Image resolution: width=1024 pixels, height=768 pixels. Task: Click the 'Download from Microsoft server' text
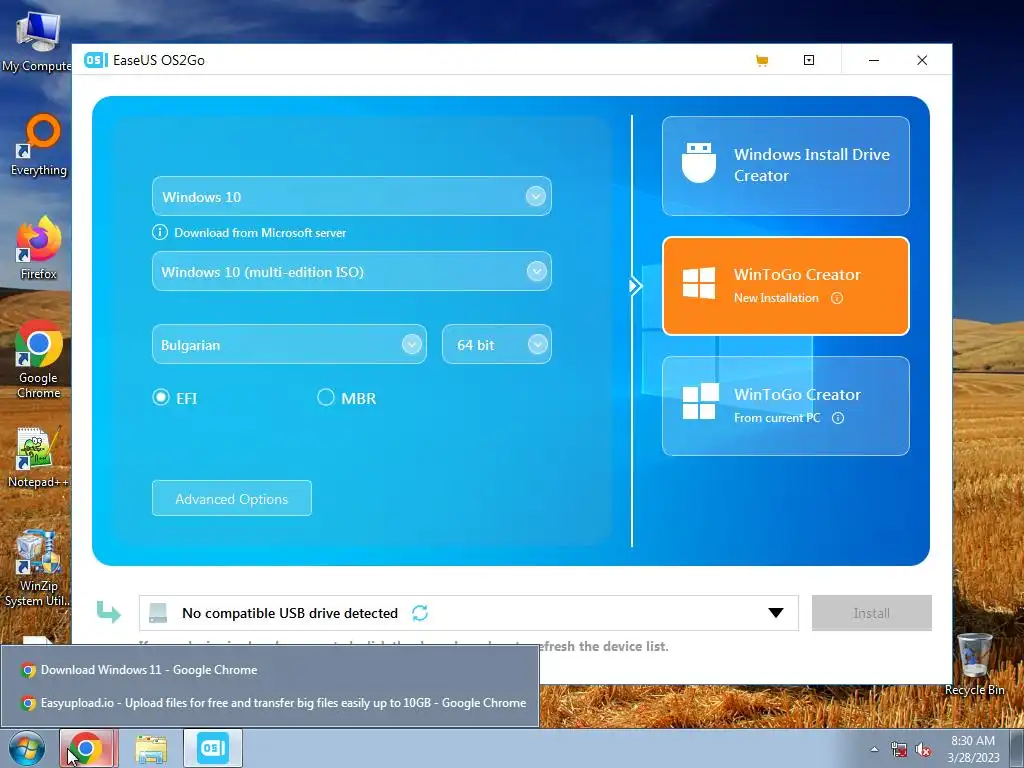pos(260,232)
